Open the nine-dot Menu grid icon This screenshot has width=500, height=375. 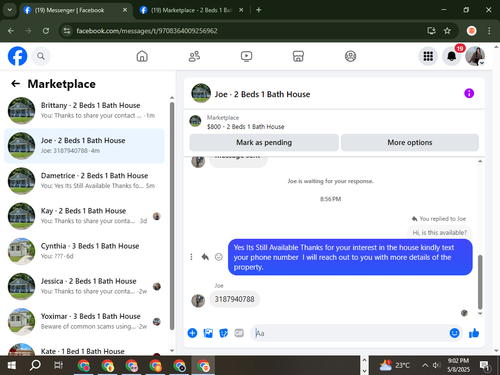click(x=428, y=56)
